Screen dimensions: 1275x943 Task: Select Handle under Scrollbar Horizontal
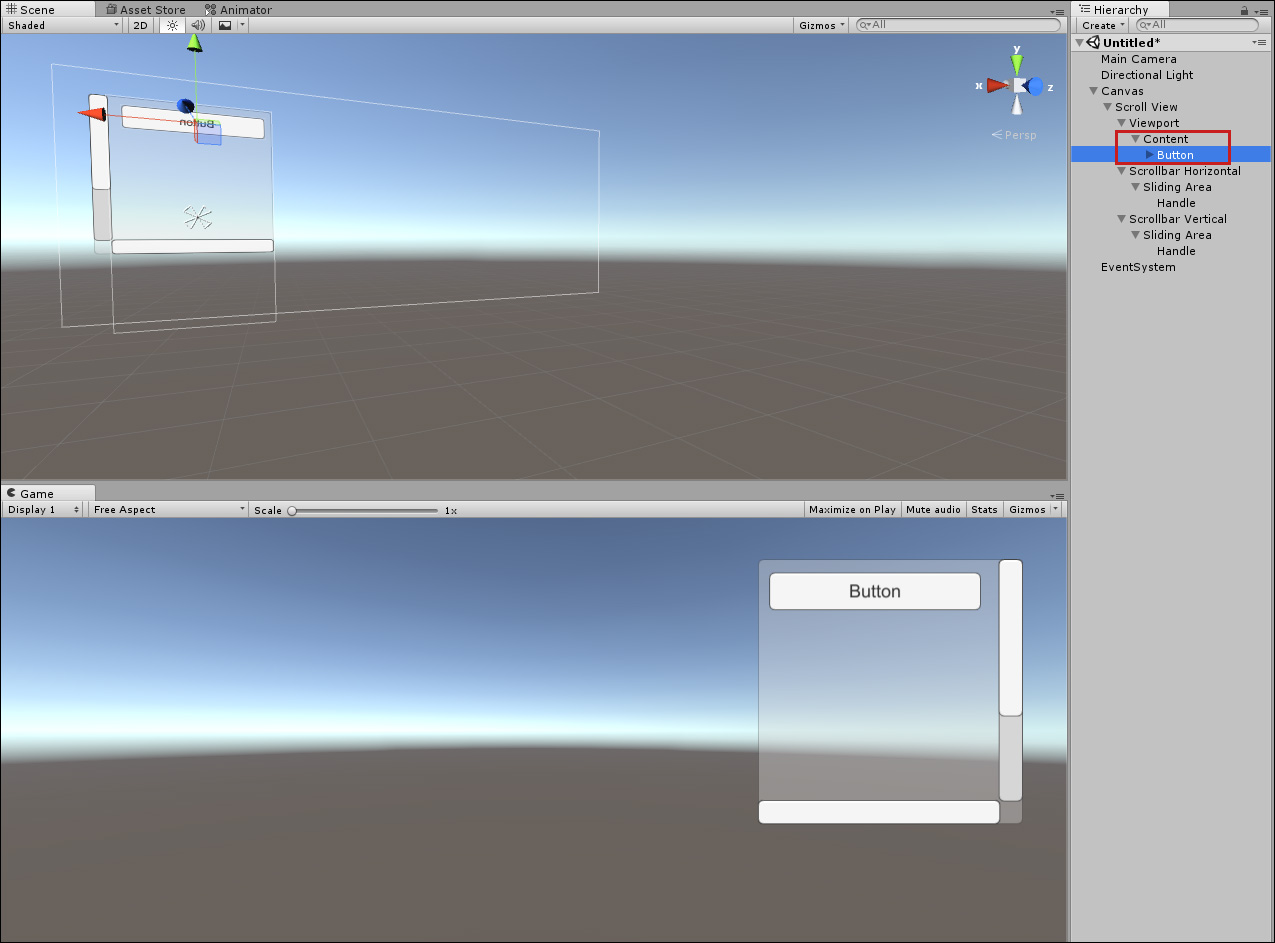click(1176, 203)
